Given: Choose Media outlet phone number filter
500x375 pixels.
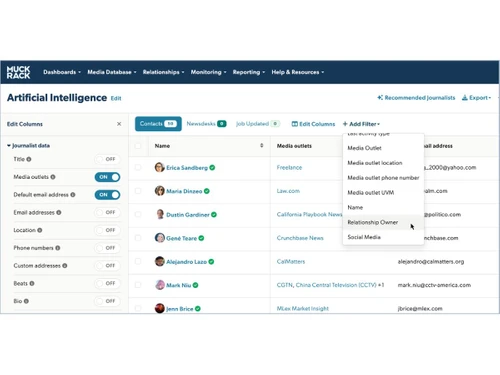Looking at the screenshot, I should pyautogui.click(x=383, y=178).
